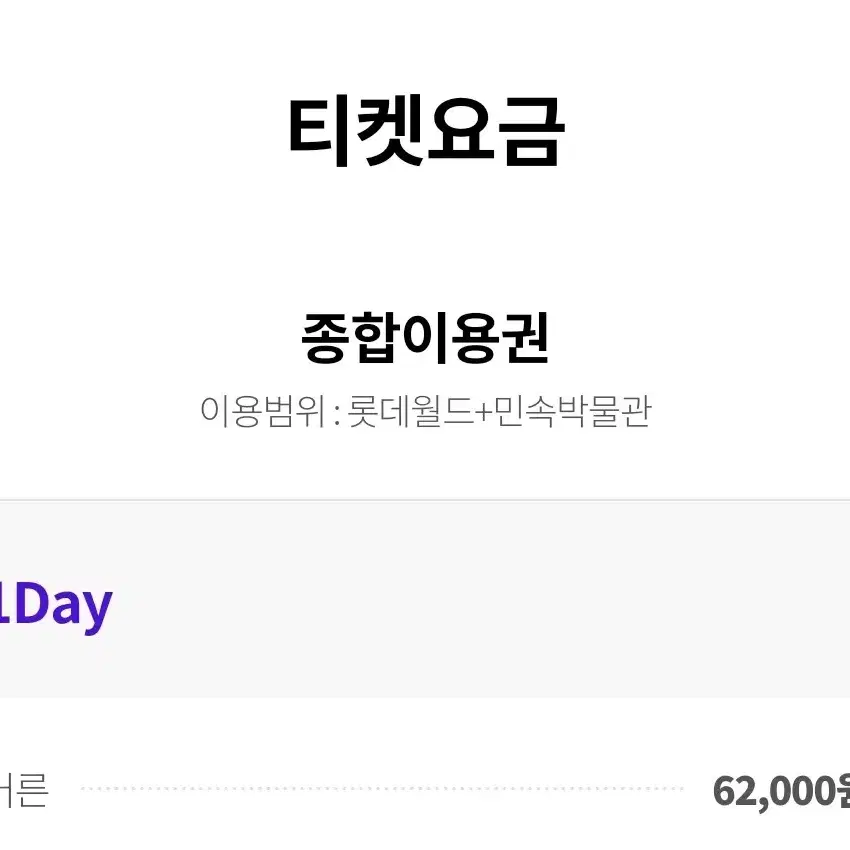
Task: Click 롯데월드 in the usage range line
Action: tap(410, 411)
